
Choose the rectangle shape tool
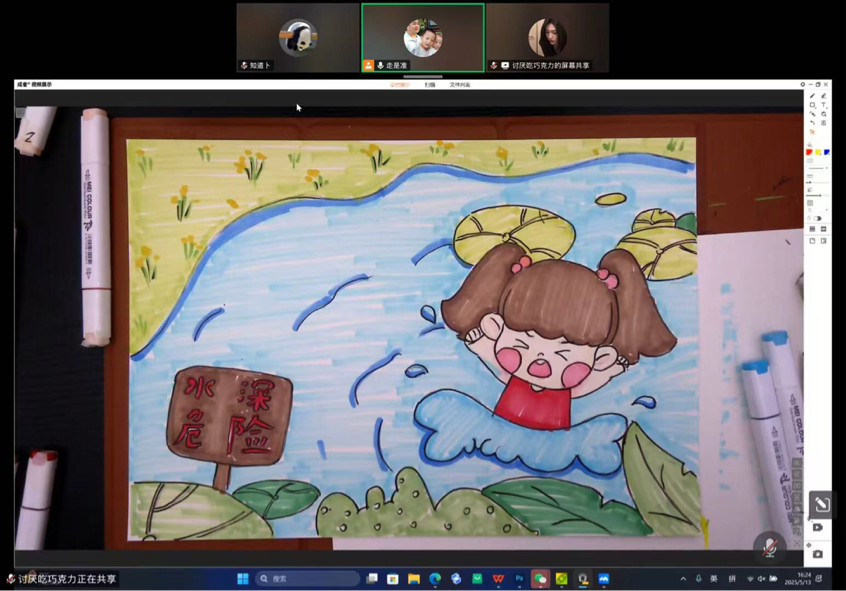pyautogui.click(x=812, y=105)
